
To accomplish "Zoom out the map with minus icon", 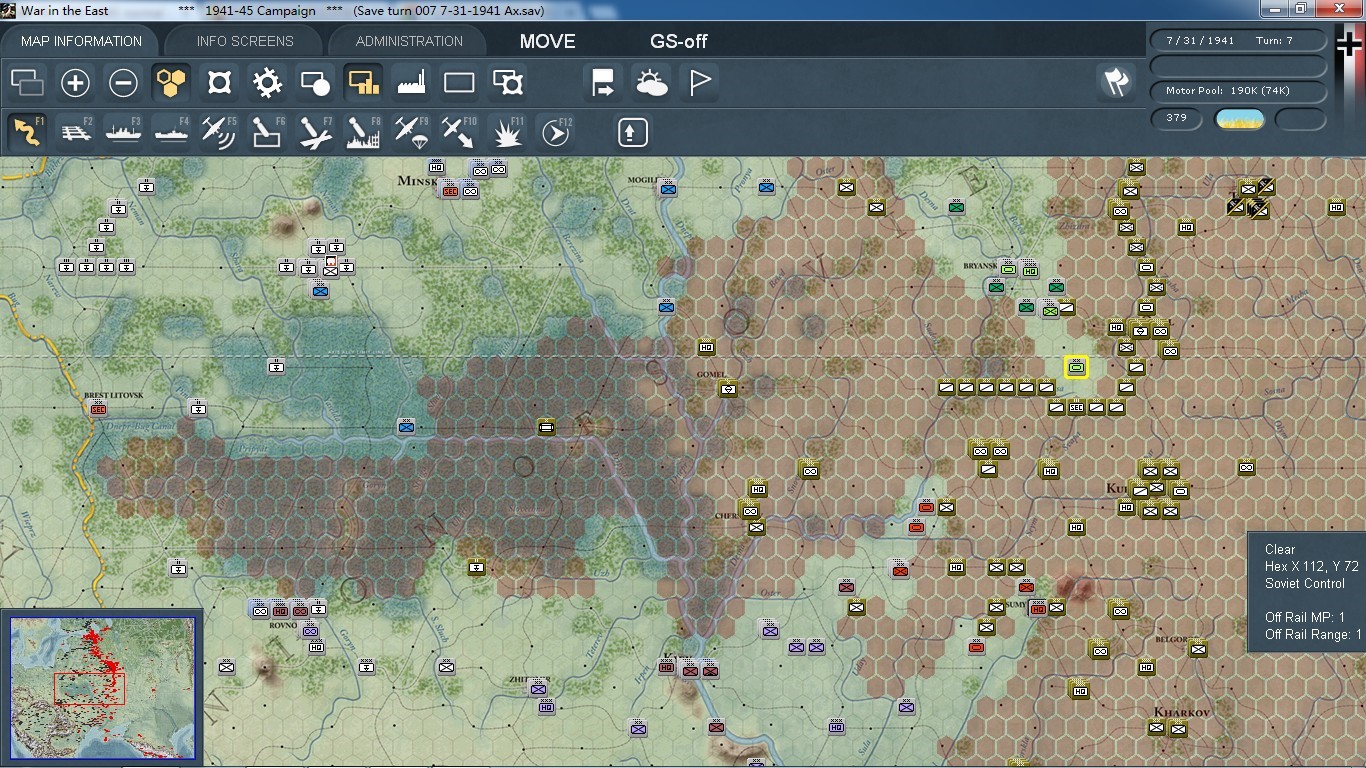I will [123, 83].
